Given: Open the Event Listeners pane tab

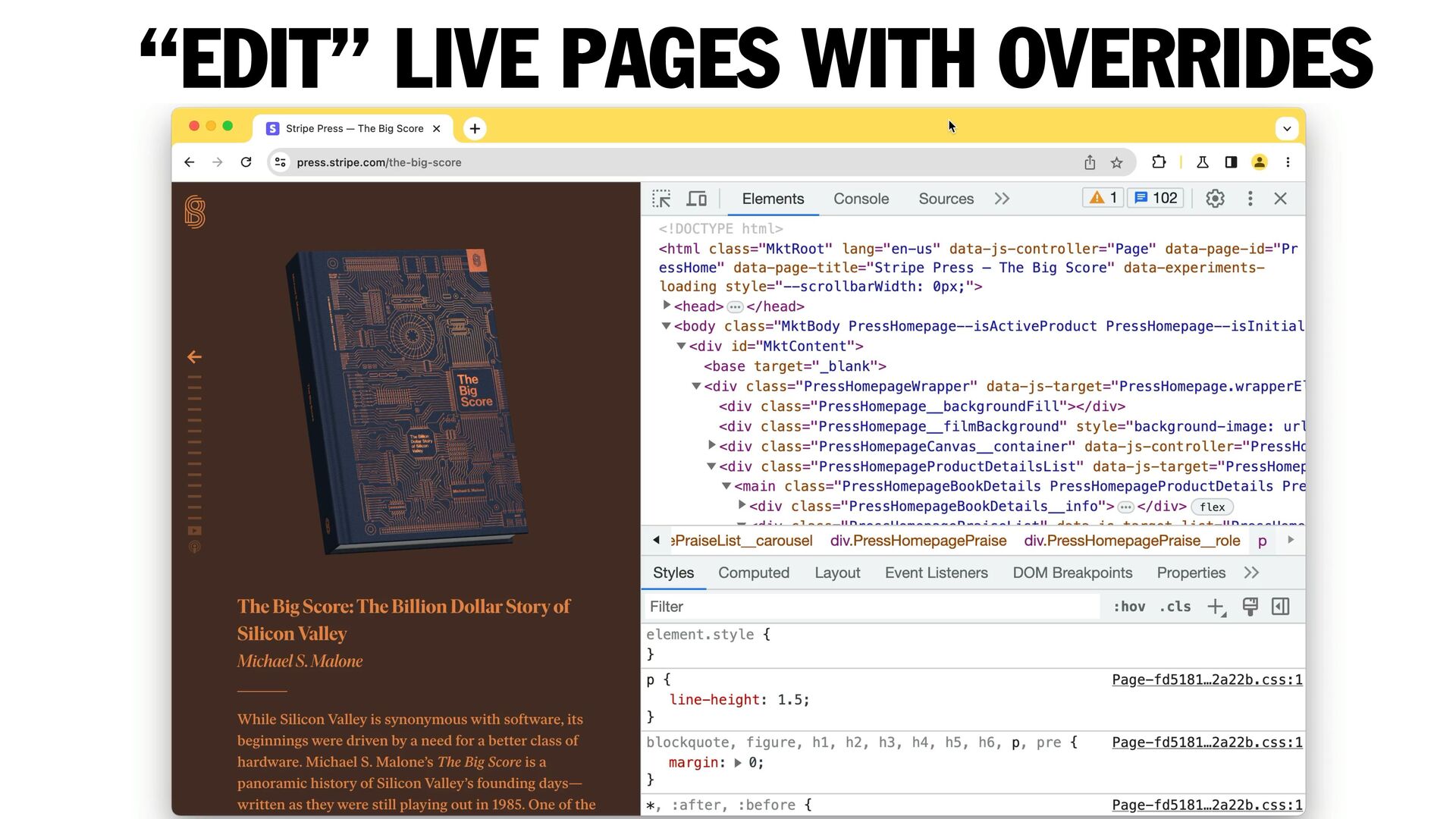Looking at the screenshot, I should pyautogui.click(x=937, y=573).
